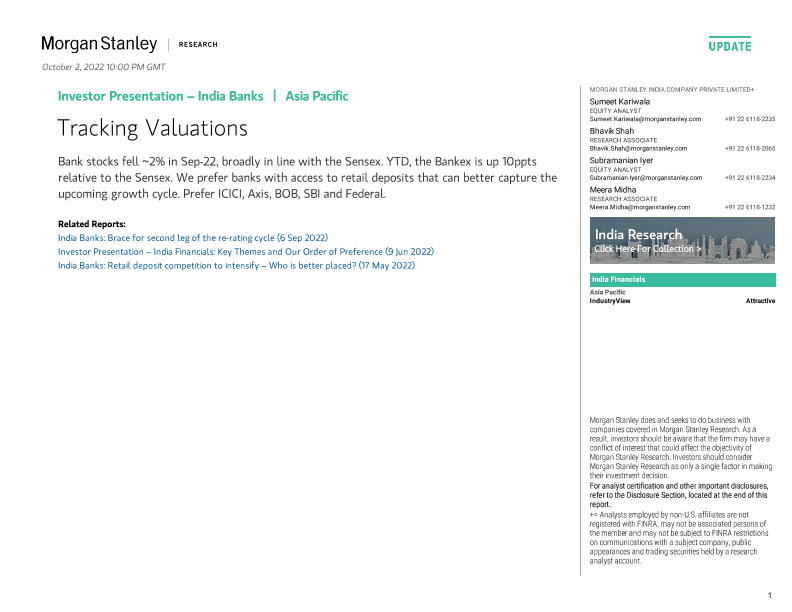
Task: Click the Tracking Valuations title
Action: tap(152, 128)
